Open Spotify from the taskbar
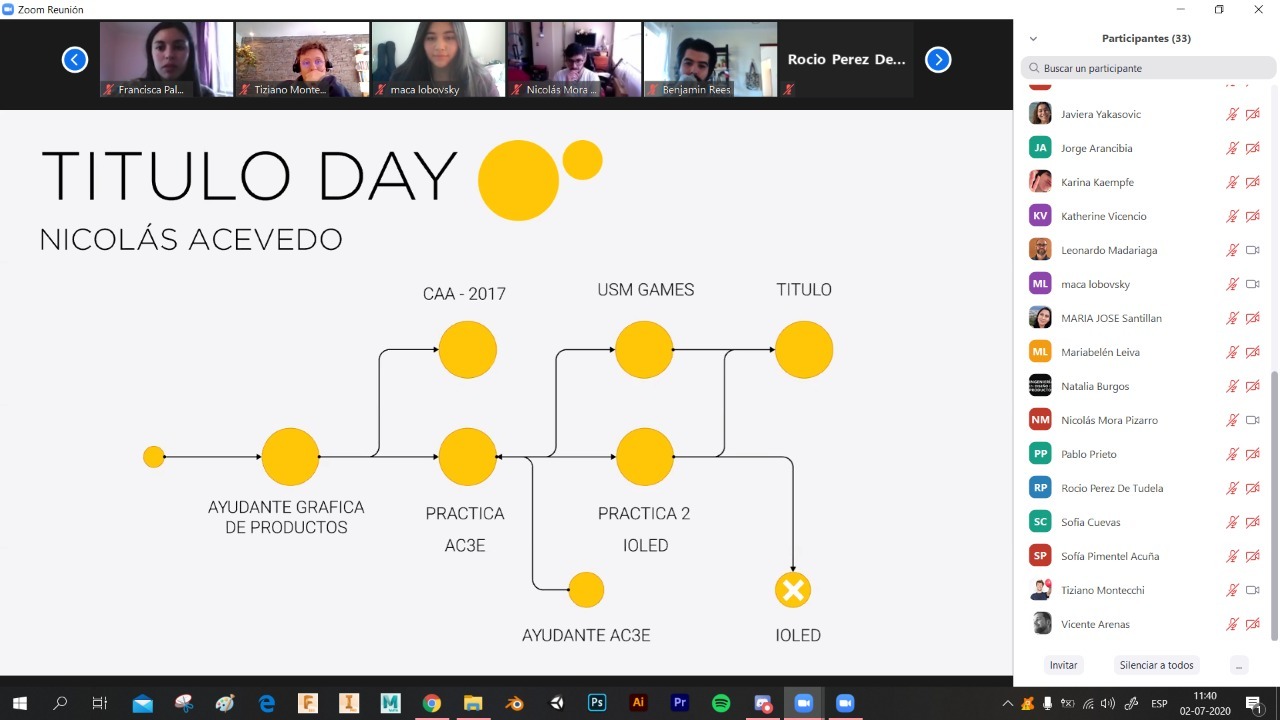This screenshot has height=720, width=1280. coord(721,703)
